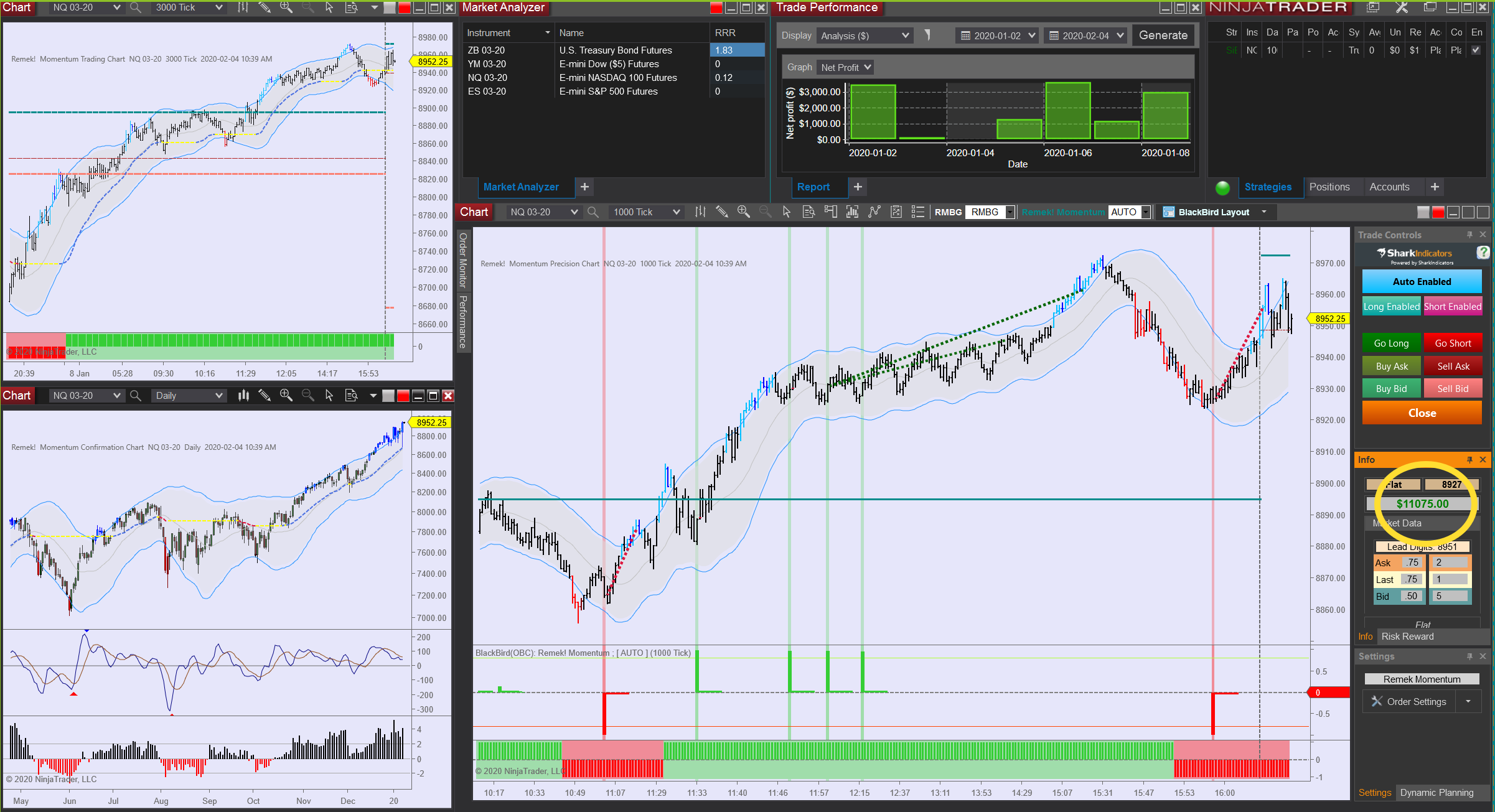Open Indicators icon in 1000 Tick chart toolbar
This screenshot has width=1495, height=812.
click(852, 212)
